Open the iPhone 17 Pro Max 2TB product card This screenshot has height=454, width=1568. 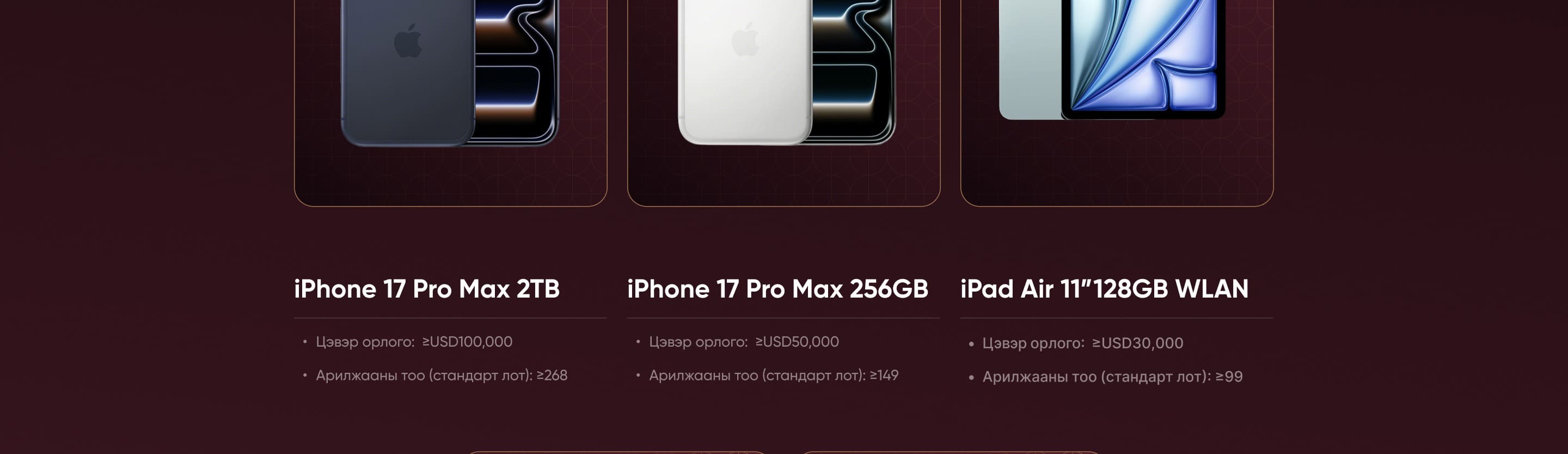(450, 100)
